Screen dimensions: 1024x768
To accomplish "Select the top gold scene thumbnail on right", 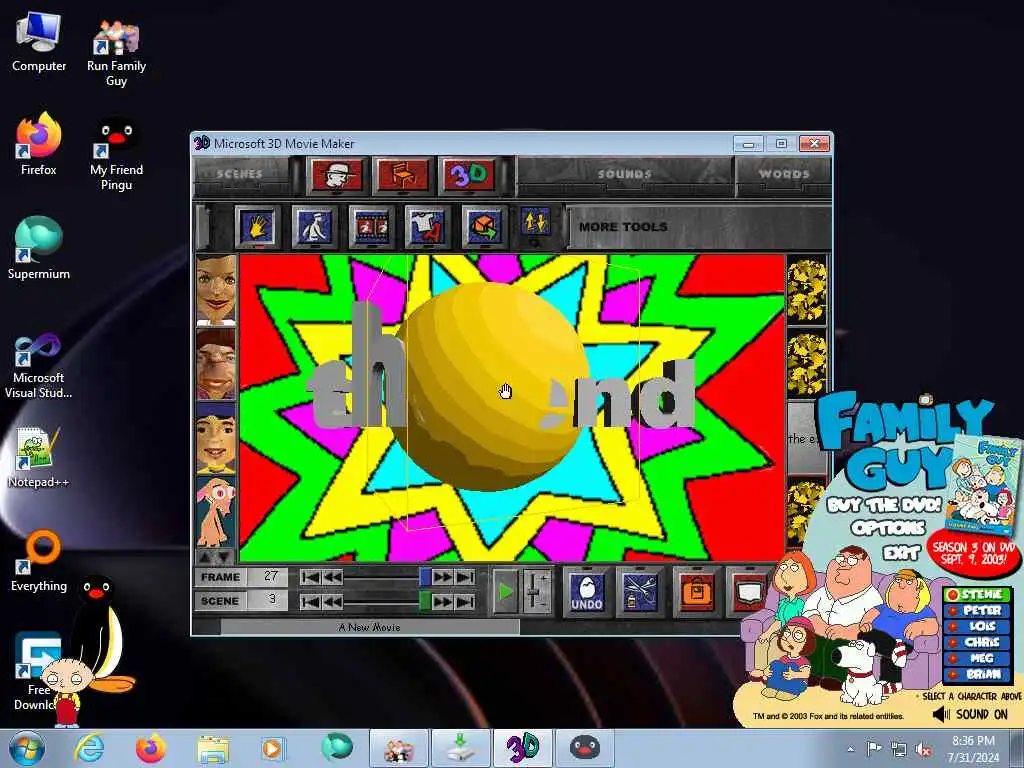I will 807,290.
